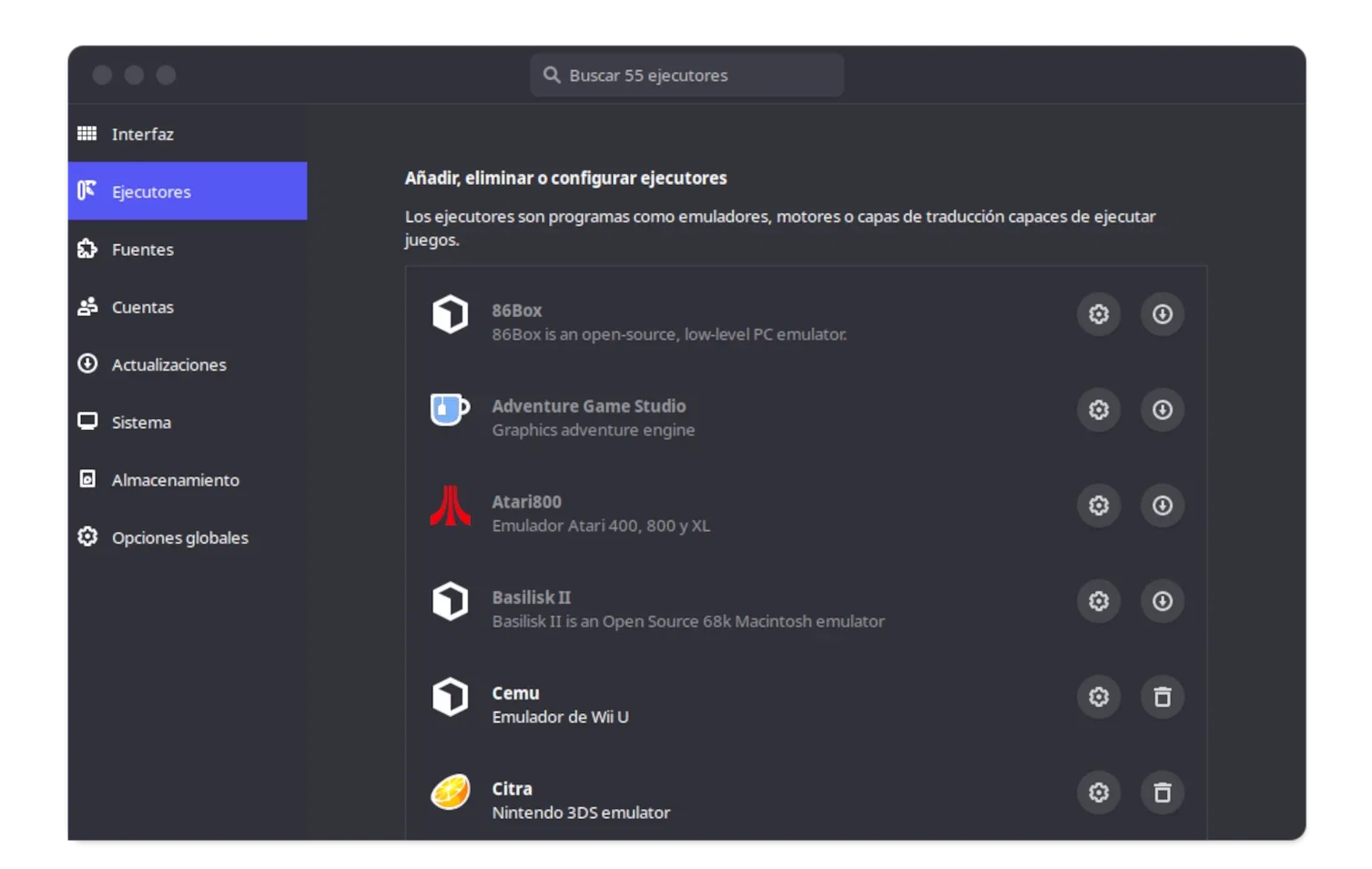Image resolution: width=1372 pixels, height=869 pixels.
Task: Configure the Basilisk II runner
Action: 1099,601
